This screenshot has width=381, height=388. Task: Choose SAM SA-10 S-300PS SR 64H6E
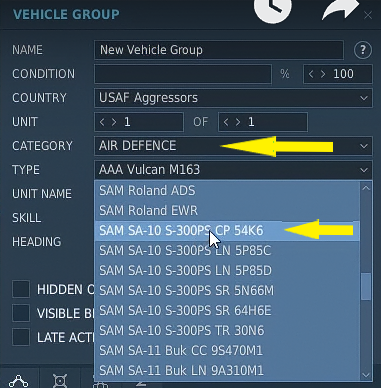coord(227,311)
